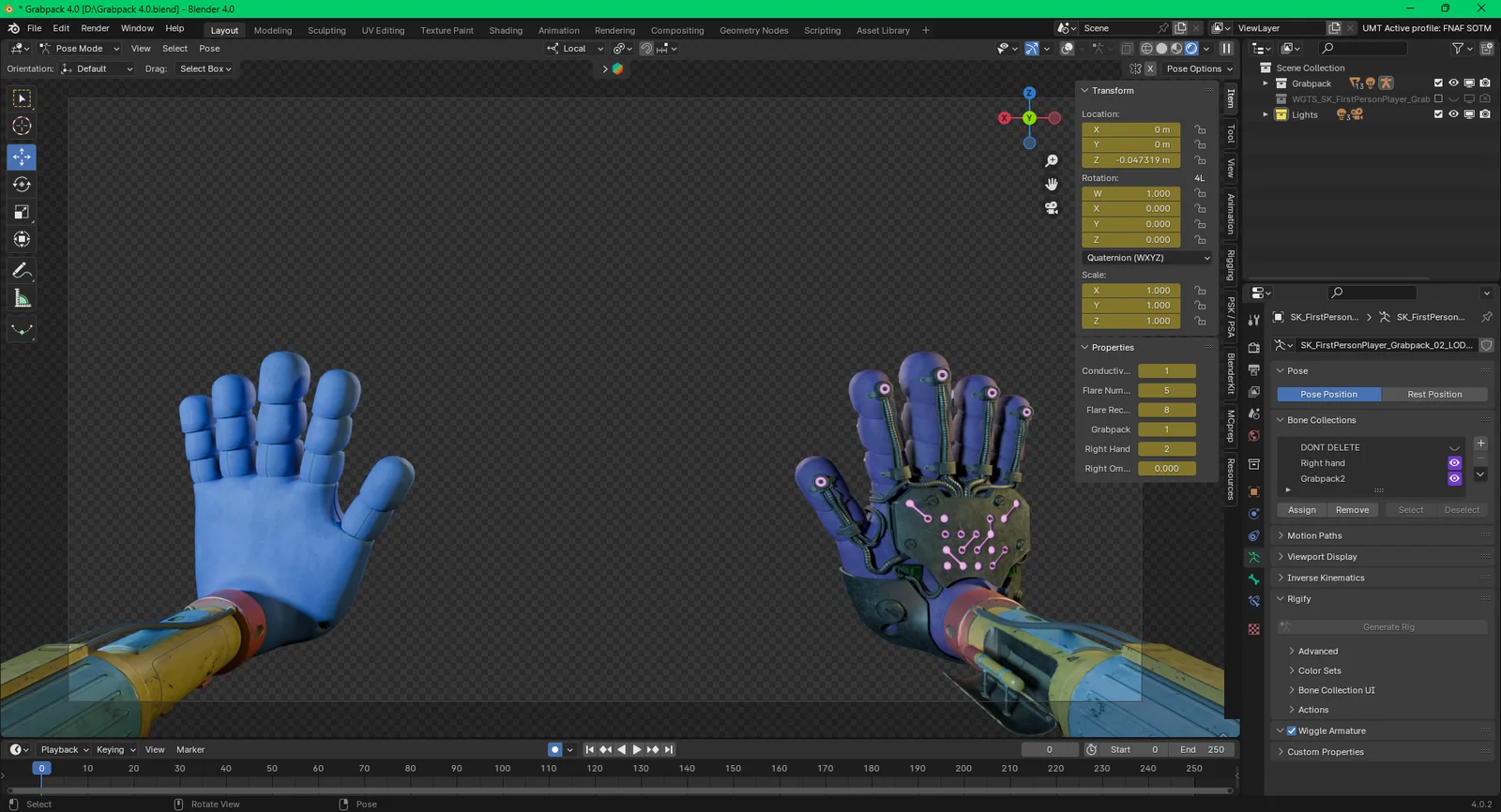This screenshot has height=812, width=1501.
Task: Click the viewport Pan hand icon
Action: [x=1052, y=184]
